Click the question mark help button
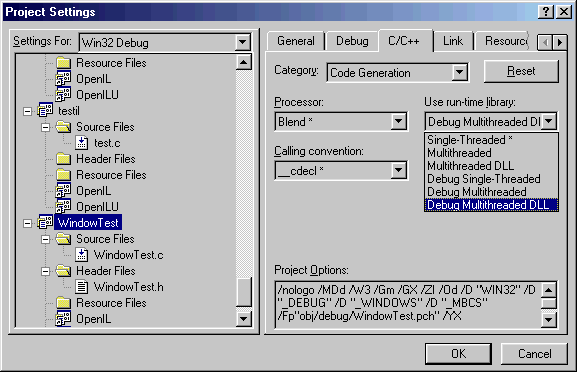 click(x=546, y=12)
